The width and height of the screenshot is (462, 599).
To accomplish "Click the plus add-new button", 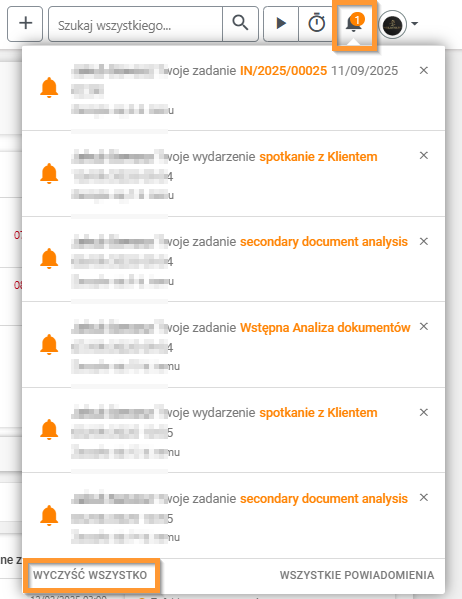I will pos(25,24).
